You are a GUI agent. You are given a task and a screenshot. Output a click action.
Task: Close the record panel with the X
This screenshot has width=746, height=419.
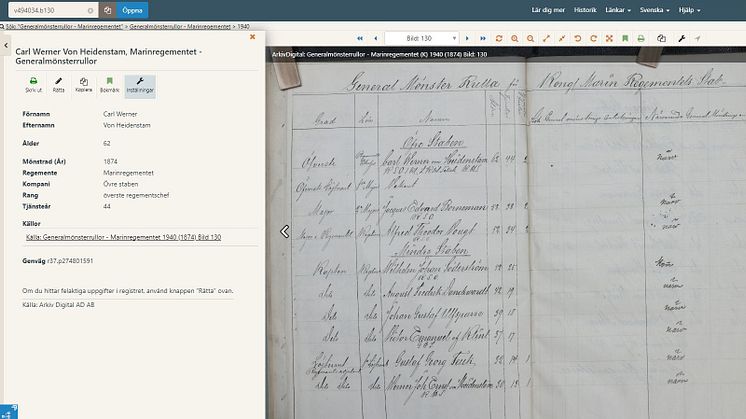pos(252,36)
